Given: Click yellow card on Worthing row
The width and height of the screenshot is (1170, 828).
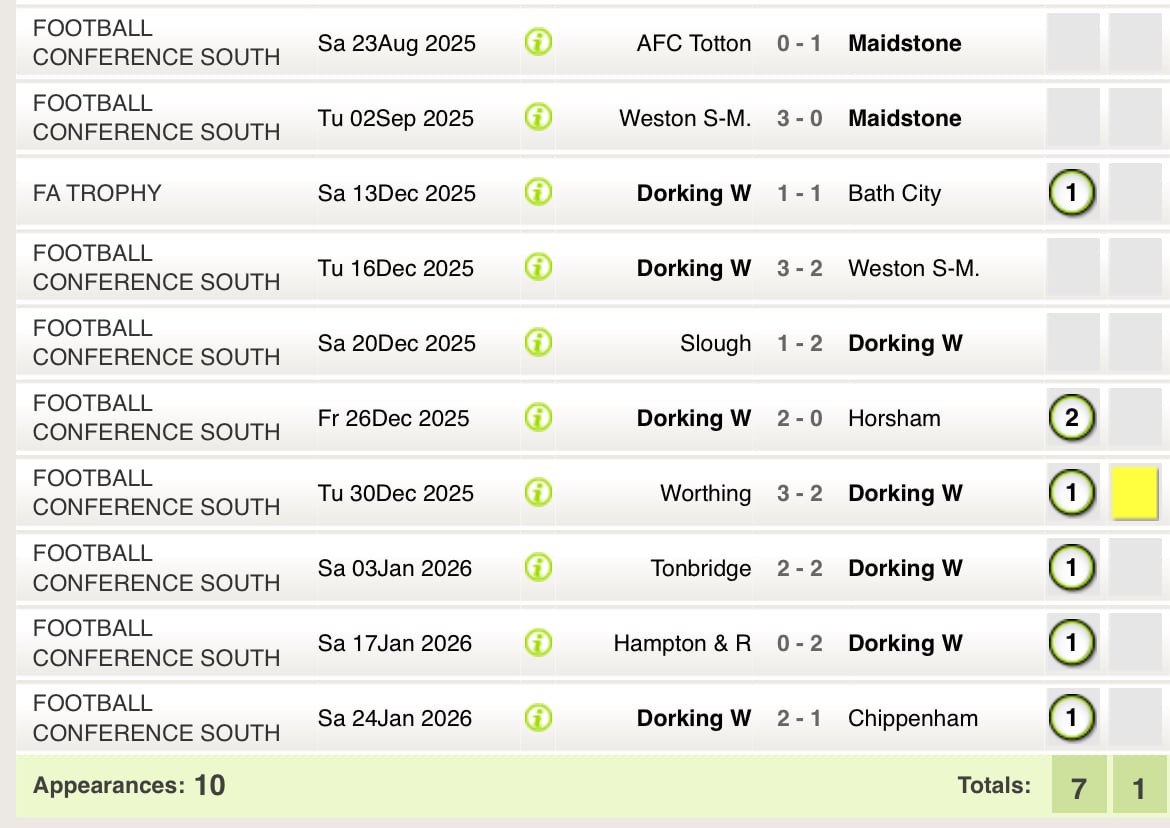Looking at the screenshot, I should coord(1135,492).
